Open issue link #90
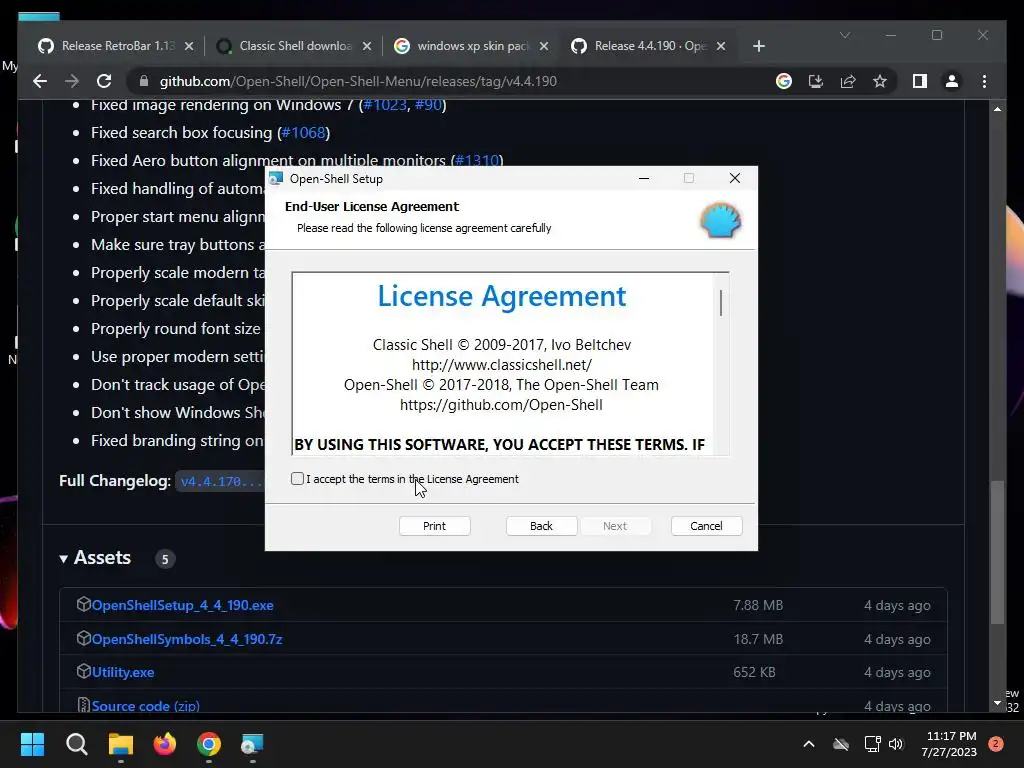This screenshot has width=1024, height=768. coord(428,105)
